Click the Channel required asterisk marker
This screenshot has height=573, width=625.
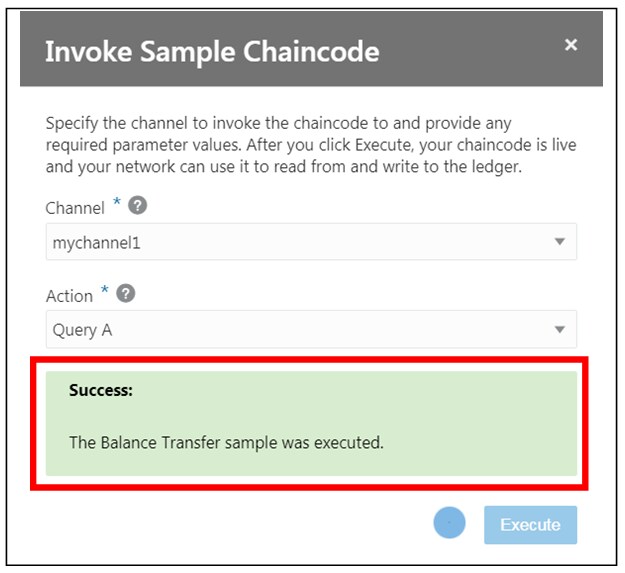tap(117, 204)
